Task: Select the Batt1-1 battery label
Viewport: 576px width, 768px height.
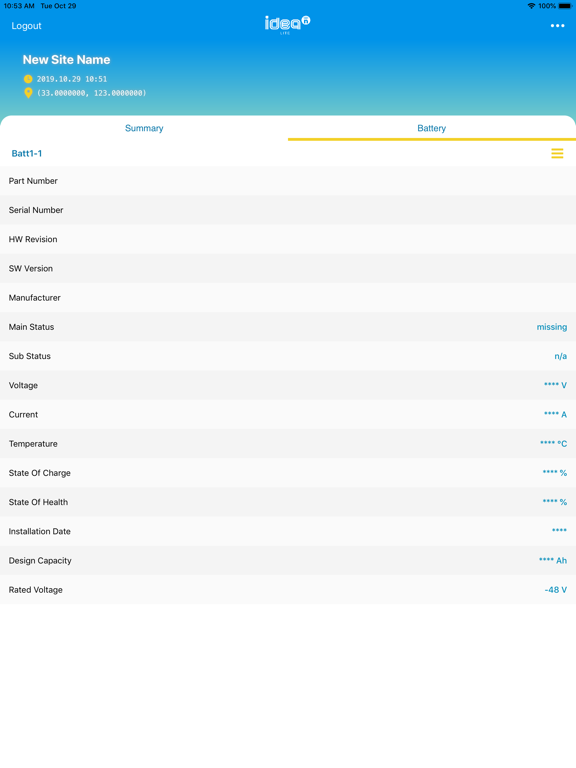Action: point(26,153)
